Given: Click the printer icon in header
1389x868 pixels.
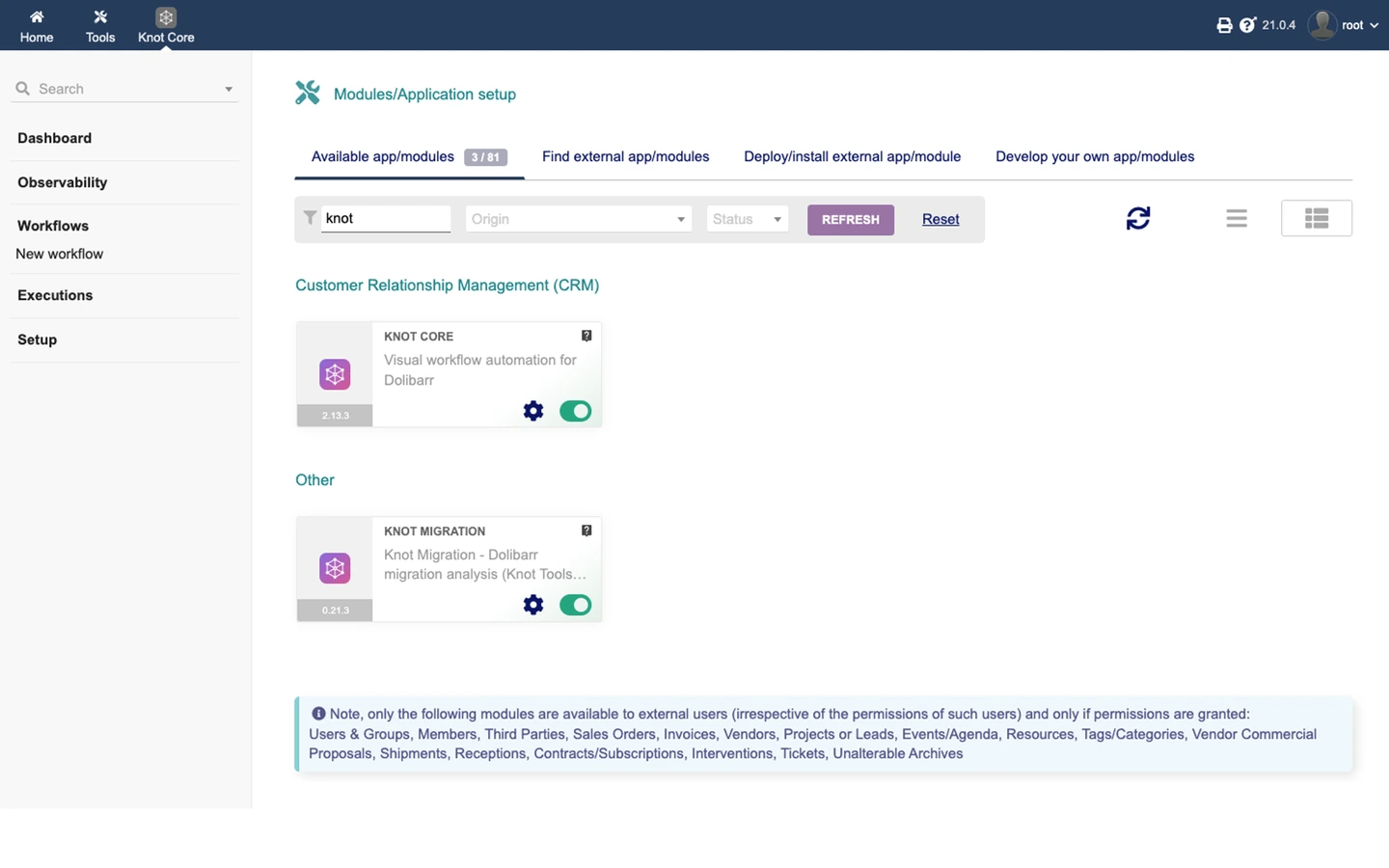Looking at the screenshot, I should 1224,25.
